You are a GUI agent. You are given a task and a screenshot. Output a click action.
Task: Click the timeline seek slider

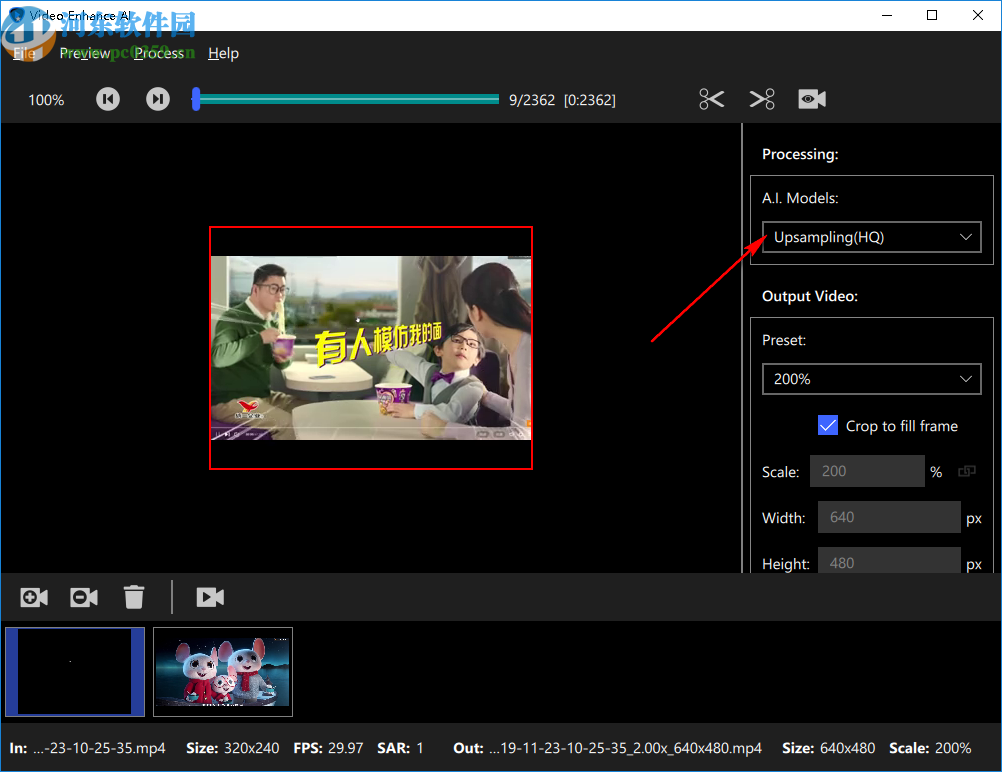[x=345, y=98]
